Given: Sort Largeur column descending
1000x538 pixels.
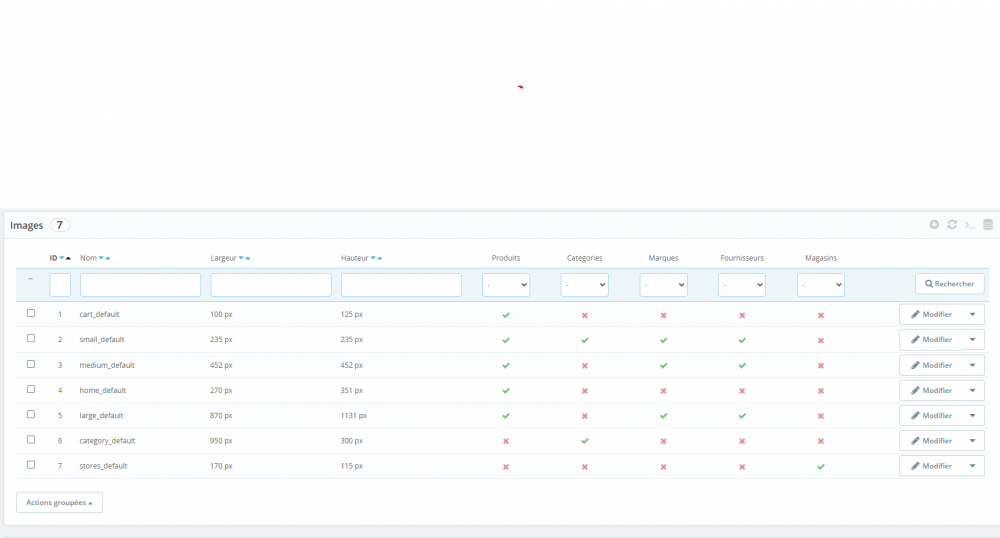Looking at the screenshot, I should [x=241, y=258].
